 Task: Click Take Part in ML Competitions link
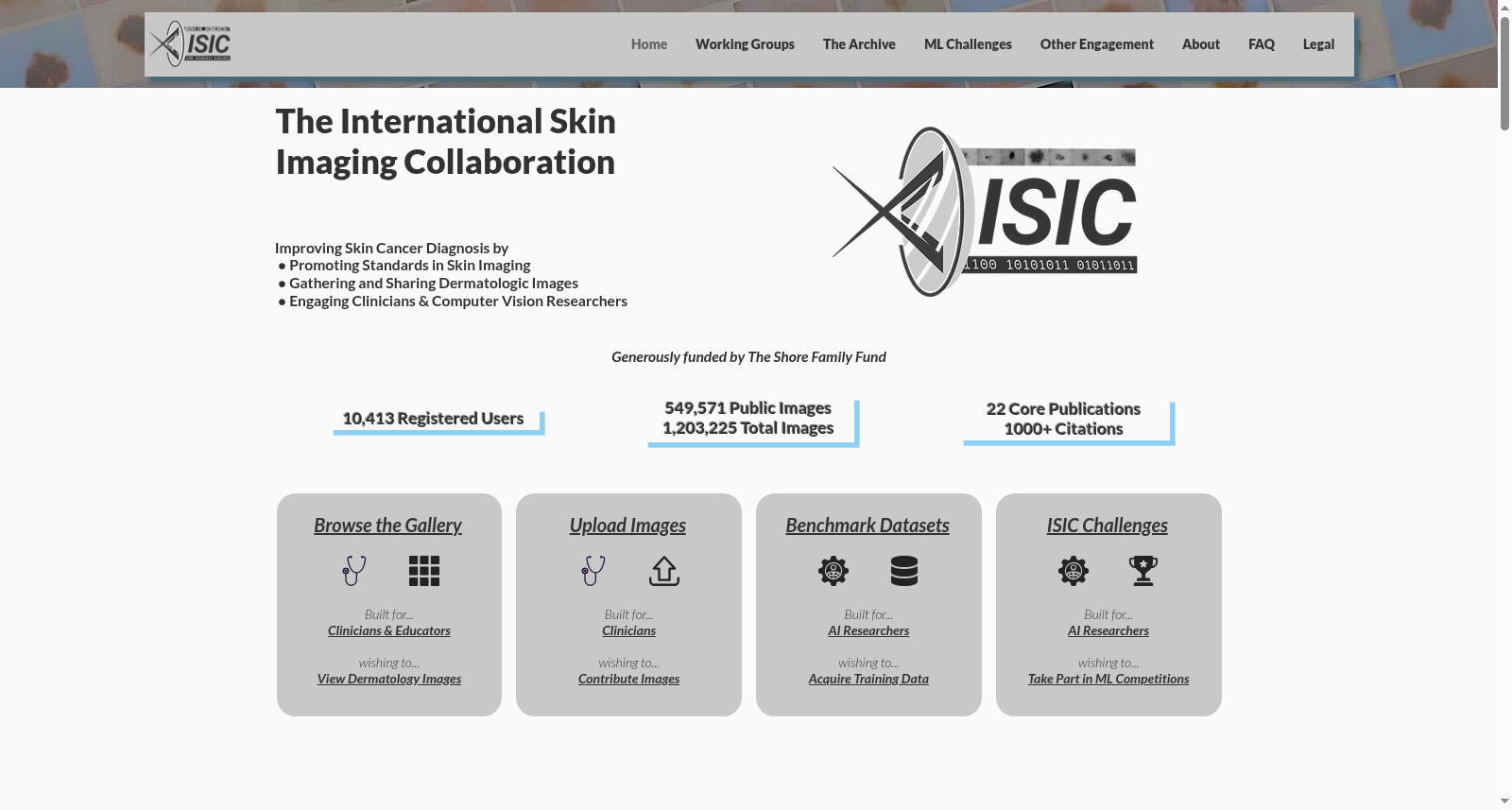pos(1108,679)
